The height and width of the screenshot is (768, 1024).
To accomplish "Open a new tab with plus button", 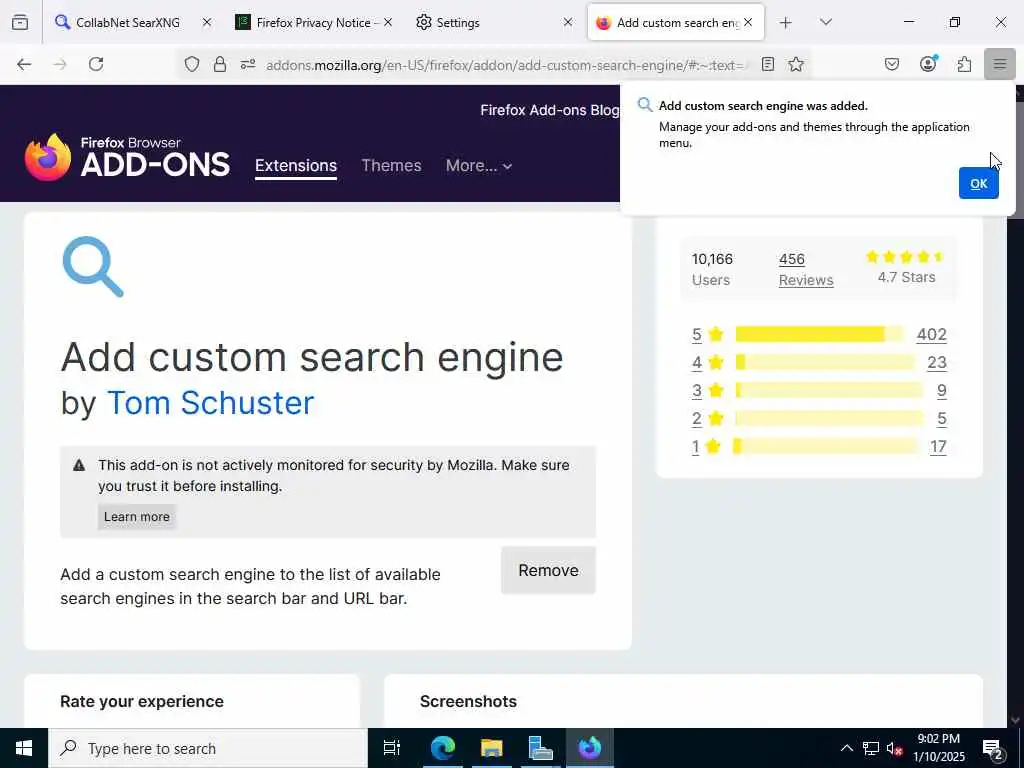I will coord(786,23).
